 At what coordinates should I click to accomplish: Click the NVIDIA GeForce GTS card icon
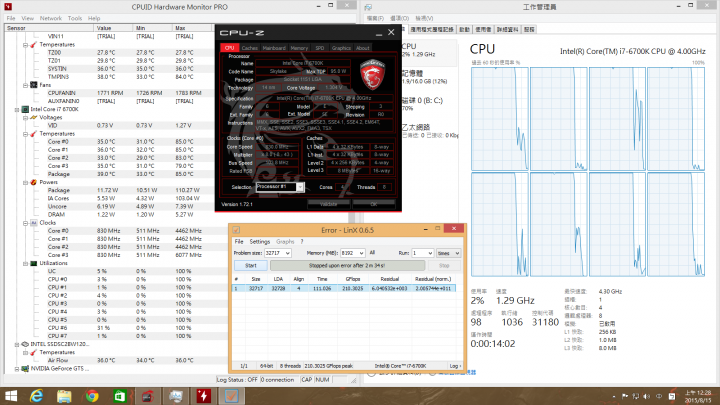click(26, 368)
